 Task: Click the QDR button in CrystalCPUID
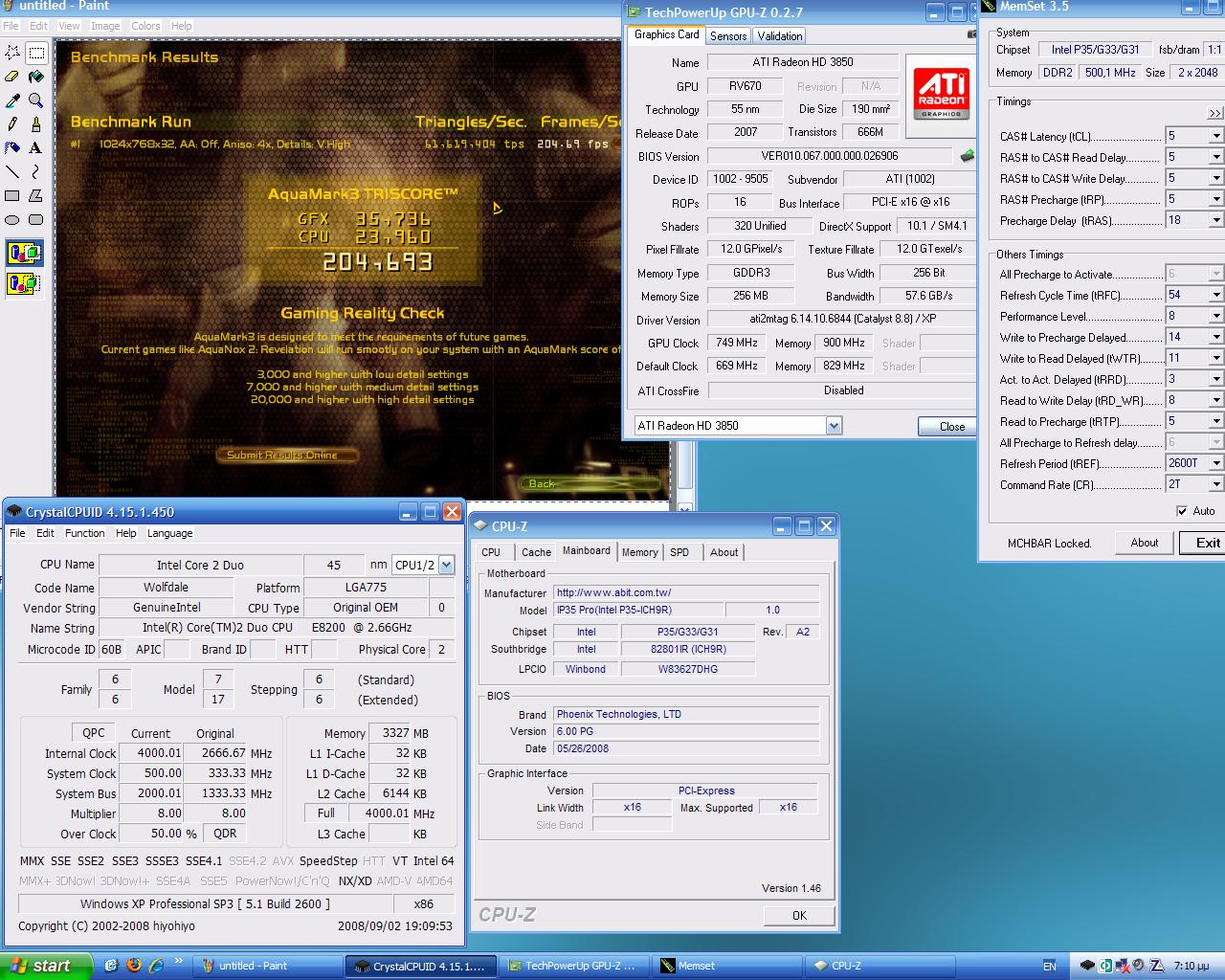coord(225,834)
